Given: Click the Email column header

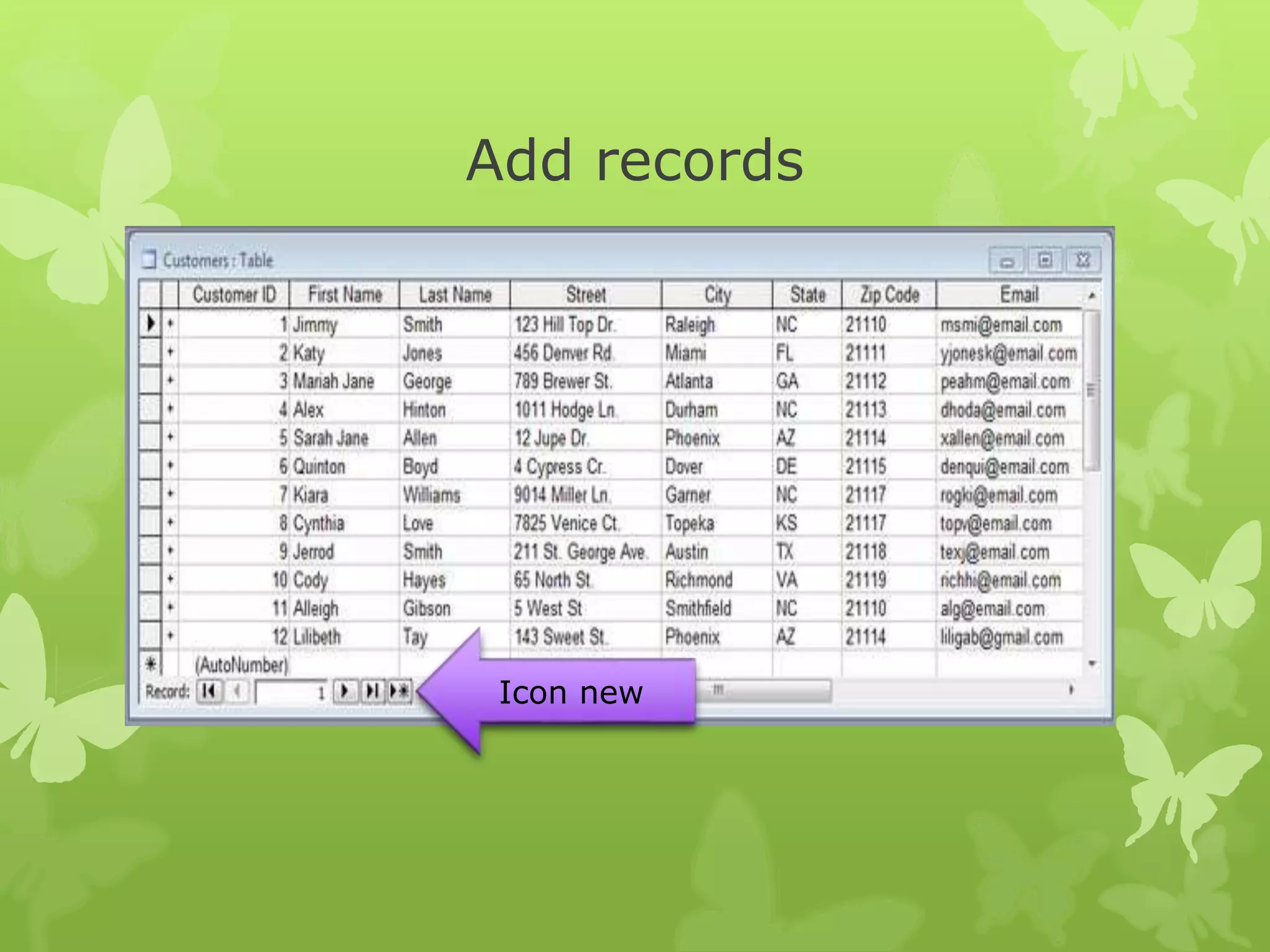Looking at the screenshot, I should click(1018, 294).
